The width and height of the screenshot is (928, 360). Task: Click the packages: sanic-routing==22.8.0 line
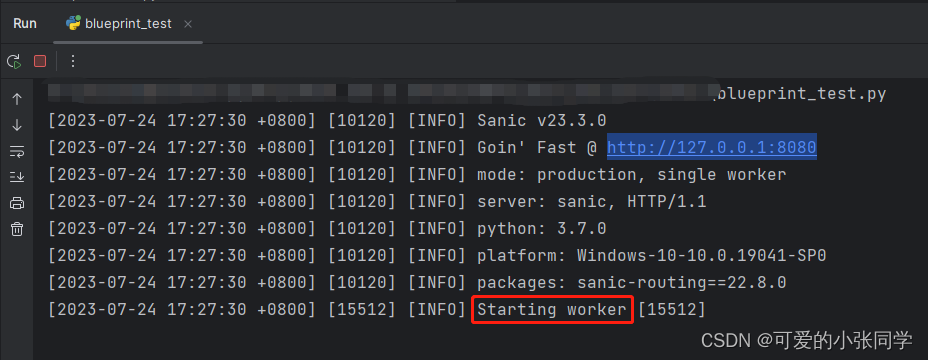coord(417,283)
